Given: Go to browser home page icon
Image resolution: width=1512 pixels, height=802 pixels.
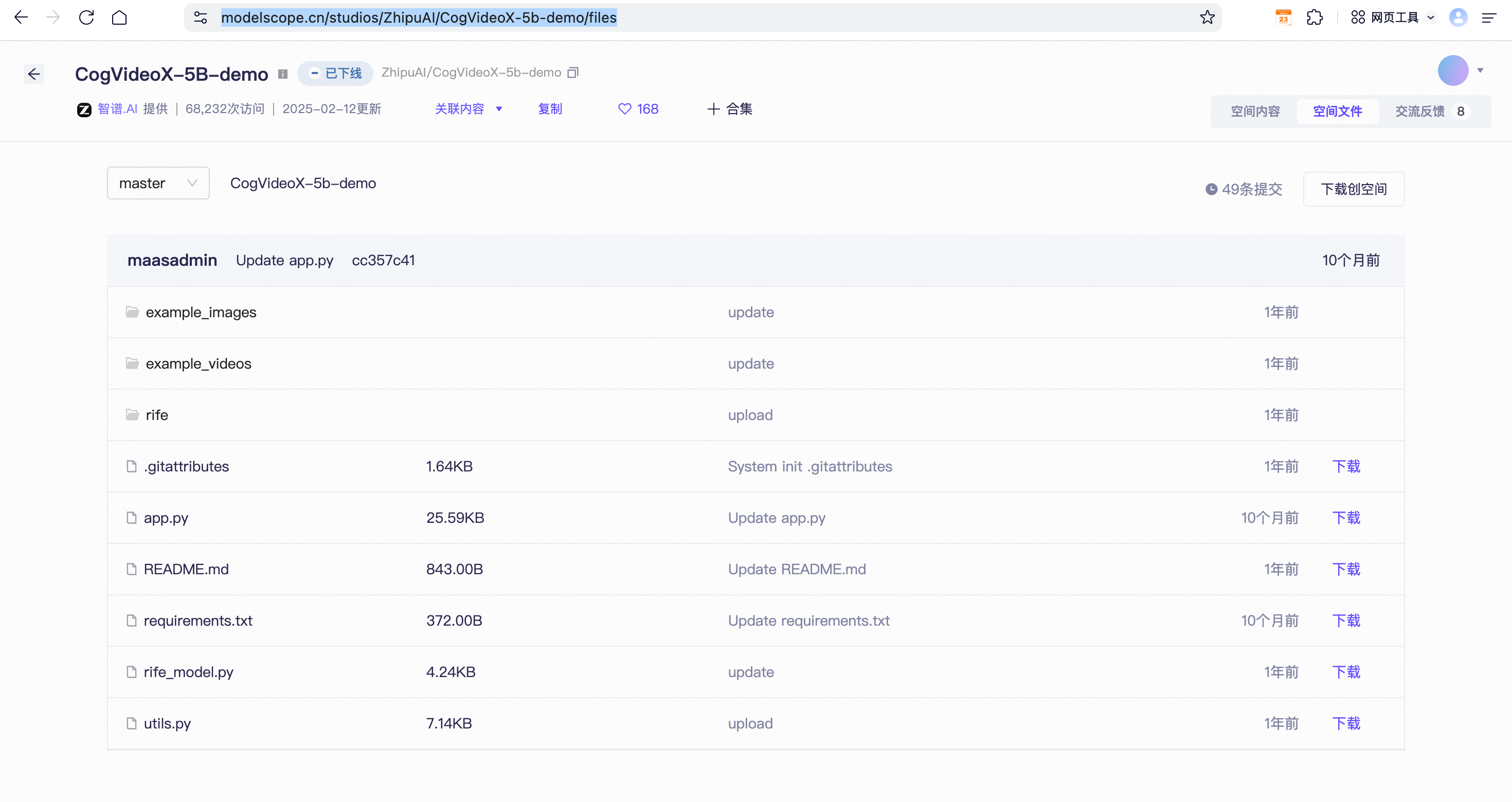Looking at the screenshot, I should (119, 17).
